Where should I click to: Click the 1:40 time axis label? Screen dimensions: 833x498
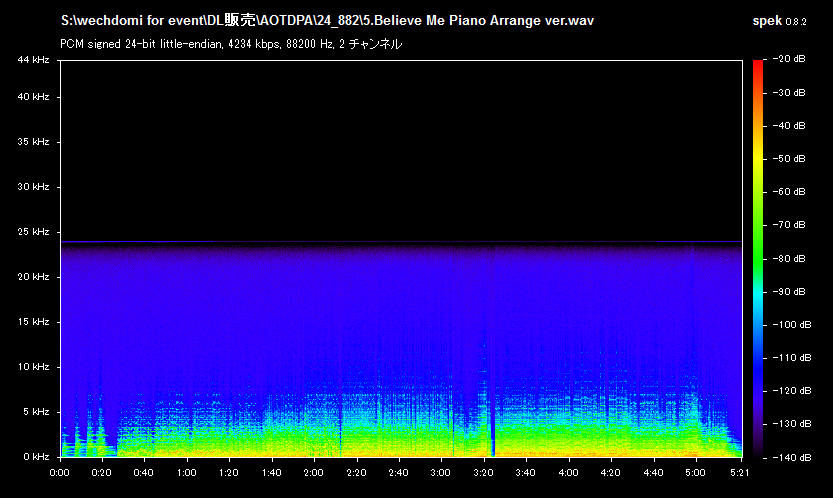pos(271,473)
